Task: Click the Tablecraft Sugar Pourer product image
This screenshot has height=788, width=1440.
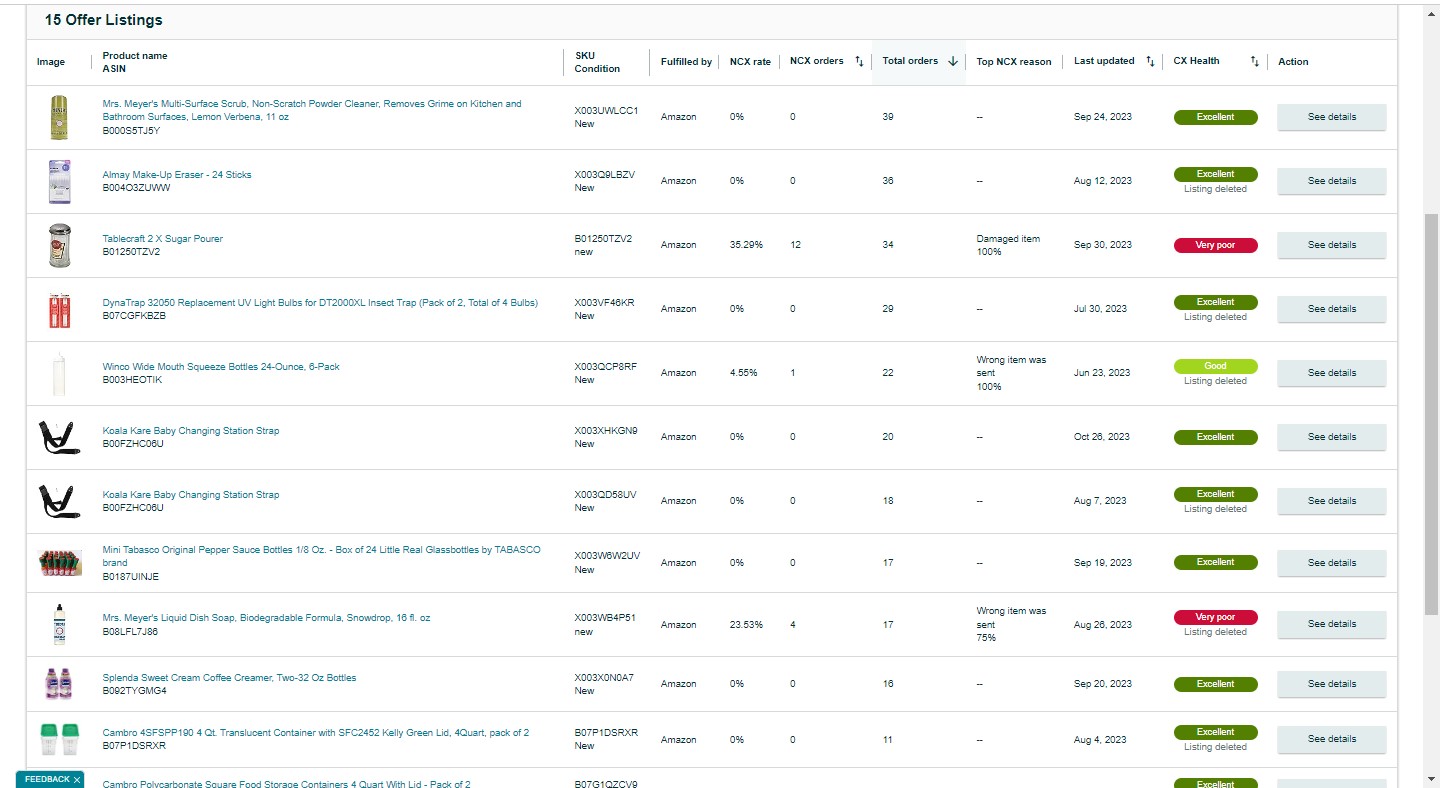Action: (x=60, y=245)
